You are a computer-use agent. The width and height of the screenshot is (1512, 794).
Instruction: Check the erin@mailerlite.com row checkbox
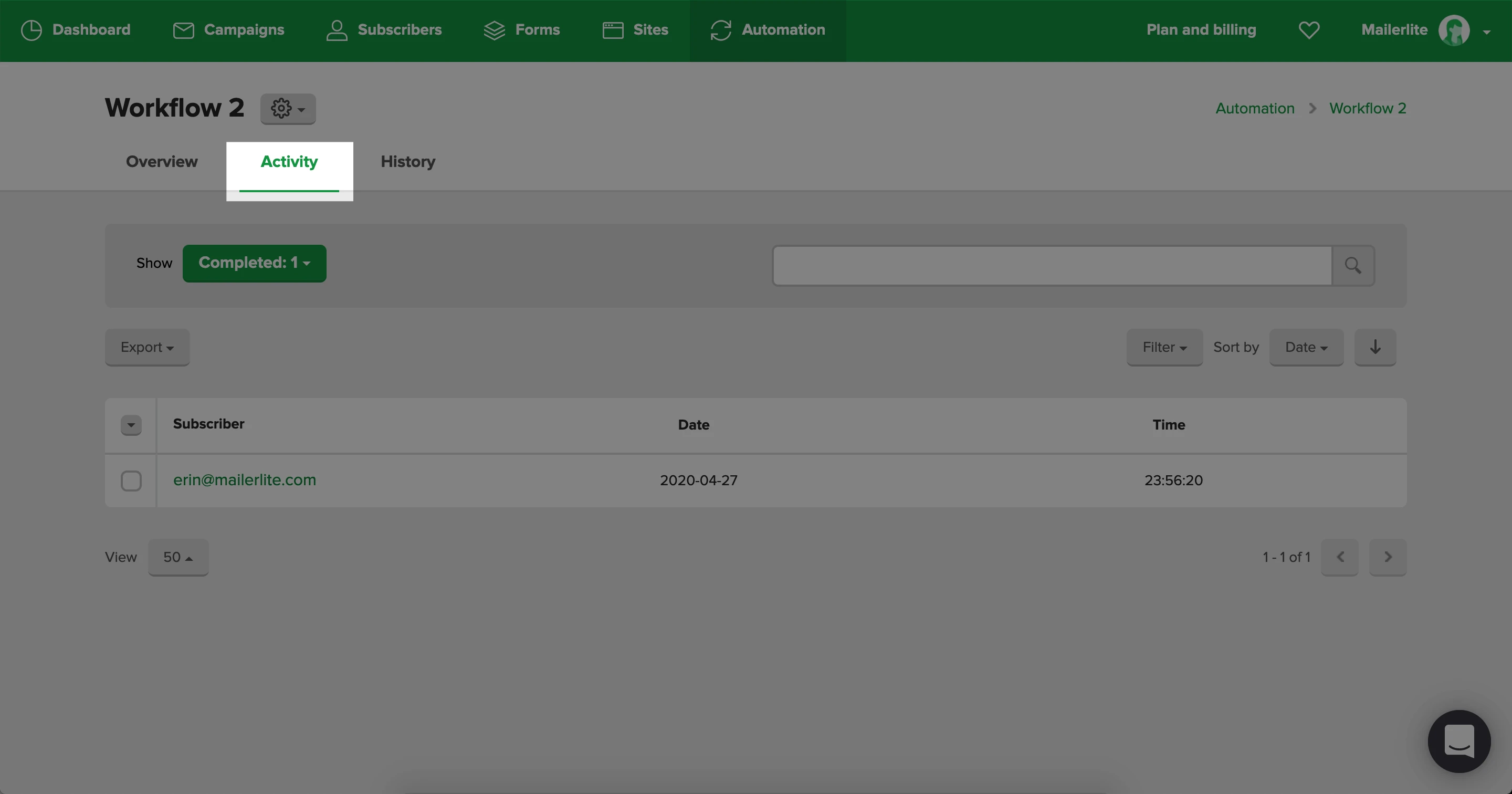[131, 480]
